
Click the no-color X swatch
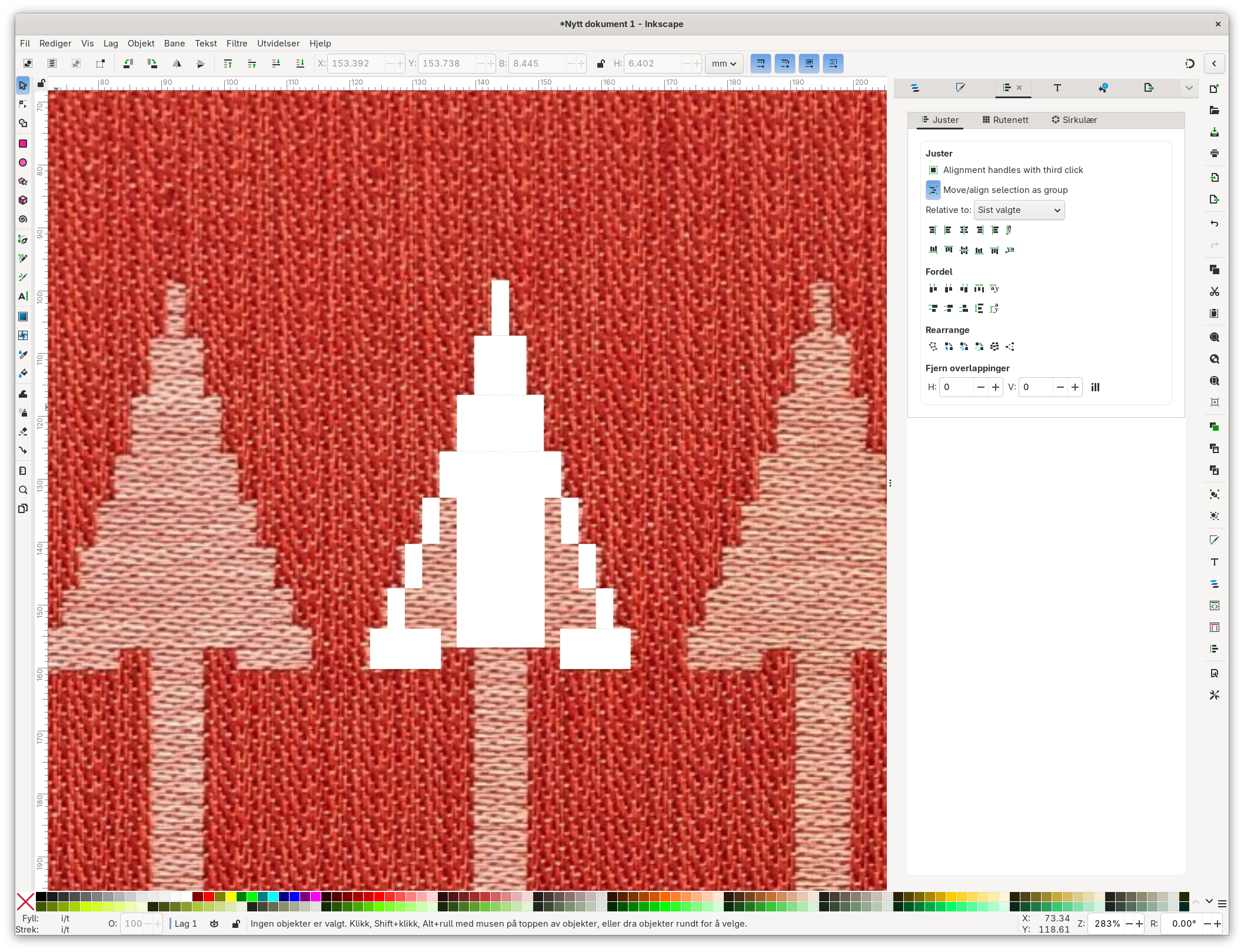(x=25, y=901)
